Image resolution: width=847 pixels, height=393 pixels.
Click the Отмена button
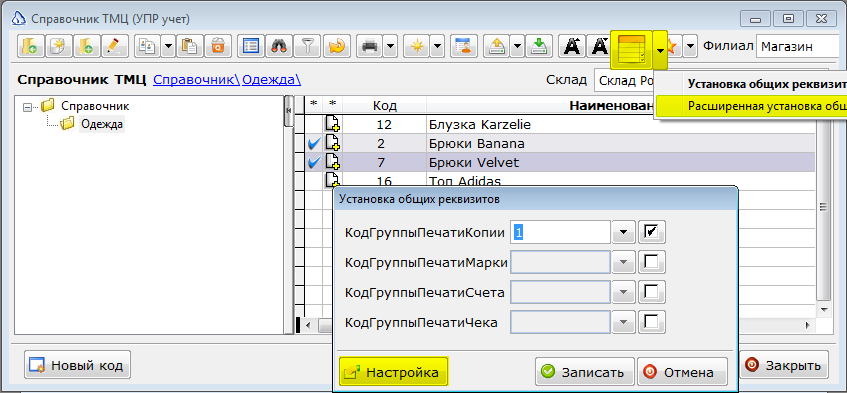(x=682, y=372)
